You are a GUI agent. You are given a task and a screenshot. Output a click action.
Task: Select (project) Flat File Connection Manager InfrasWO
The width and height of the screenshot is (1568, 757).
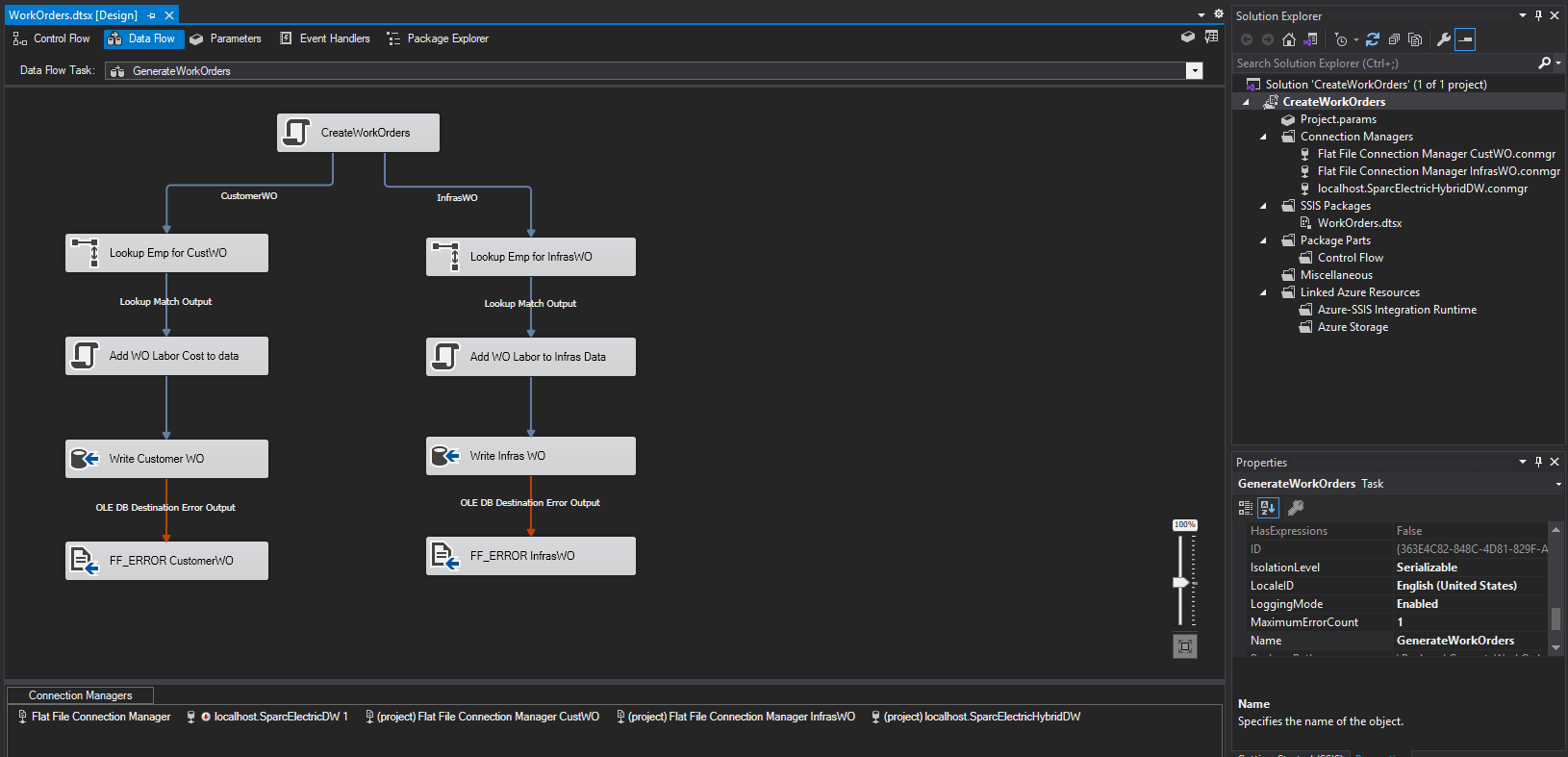coord(735,717)
